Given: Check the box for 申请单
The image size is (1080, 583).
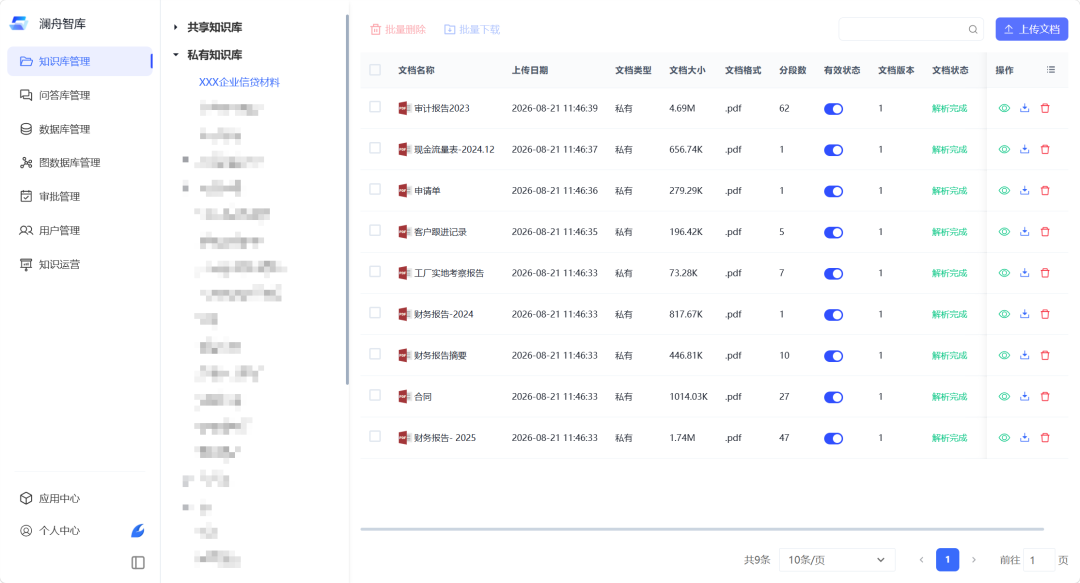Looking at the screenshot, I should (375, 190).
